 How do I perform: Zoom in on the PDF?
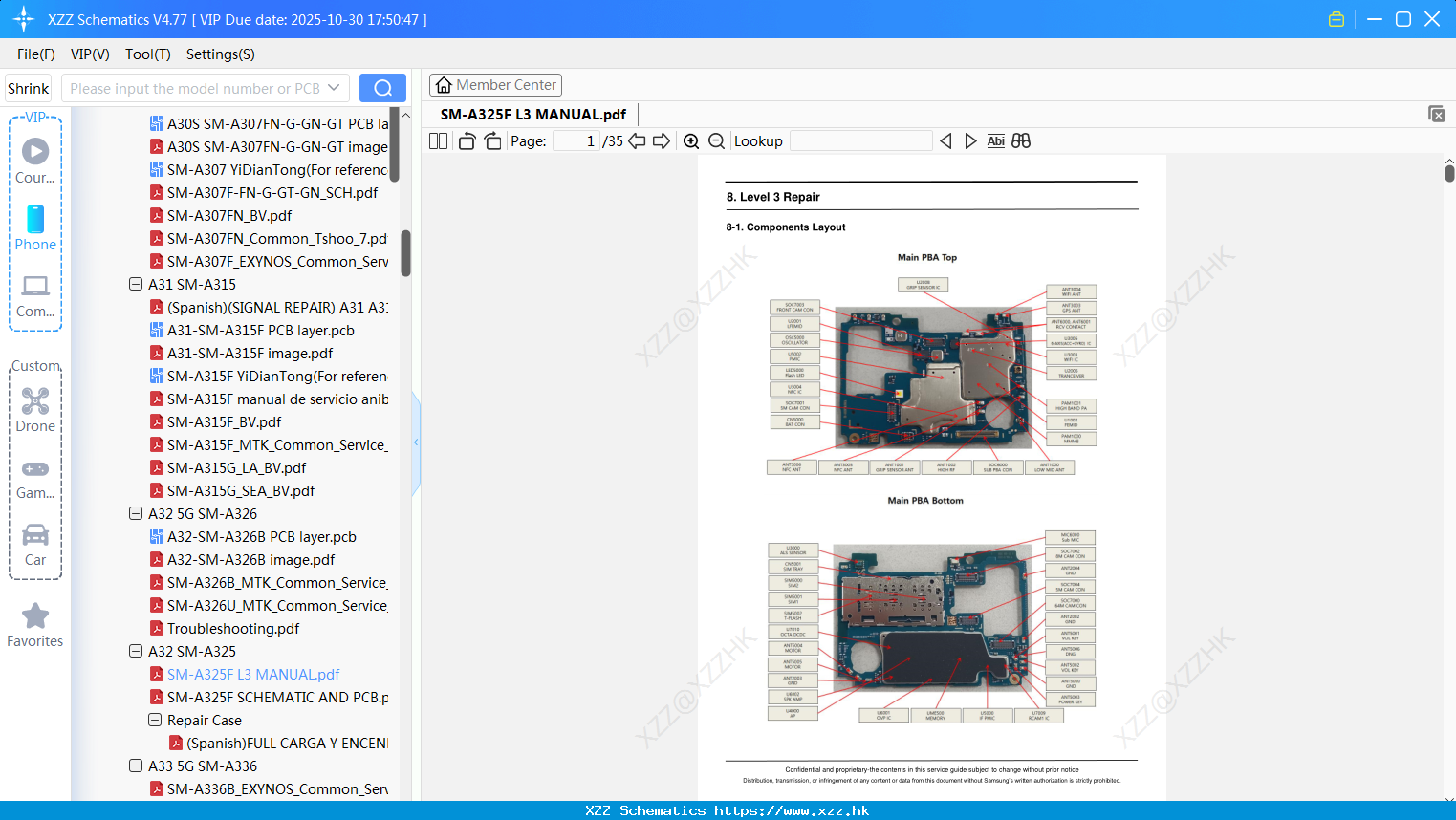pos(691,140)
